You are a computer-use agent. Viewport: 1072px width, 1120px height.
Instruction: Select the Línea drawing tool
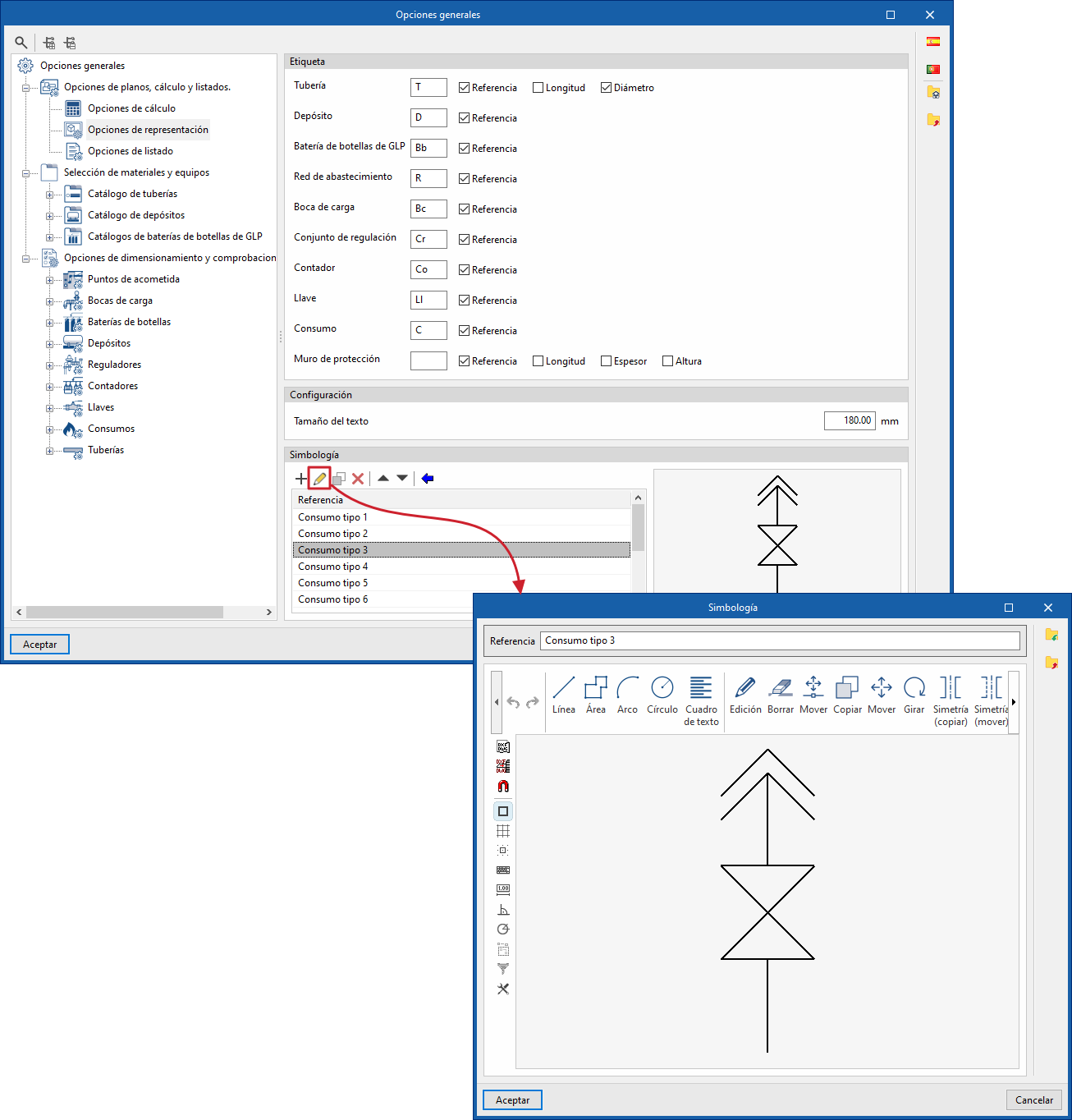click(563, 695)
